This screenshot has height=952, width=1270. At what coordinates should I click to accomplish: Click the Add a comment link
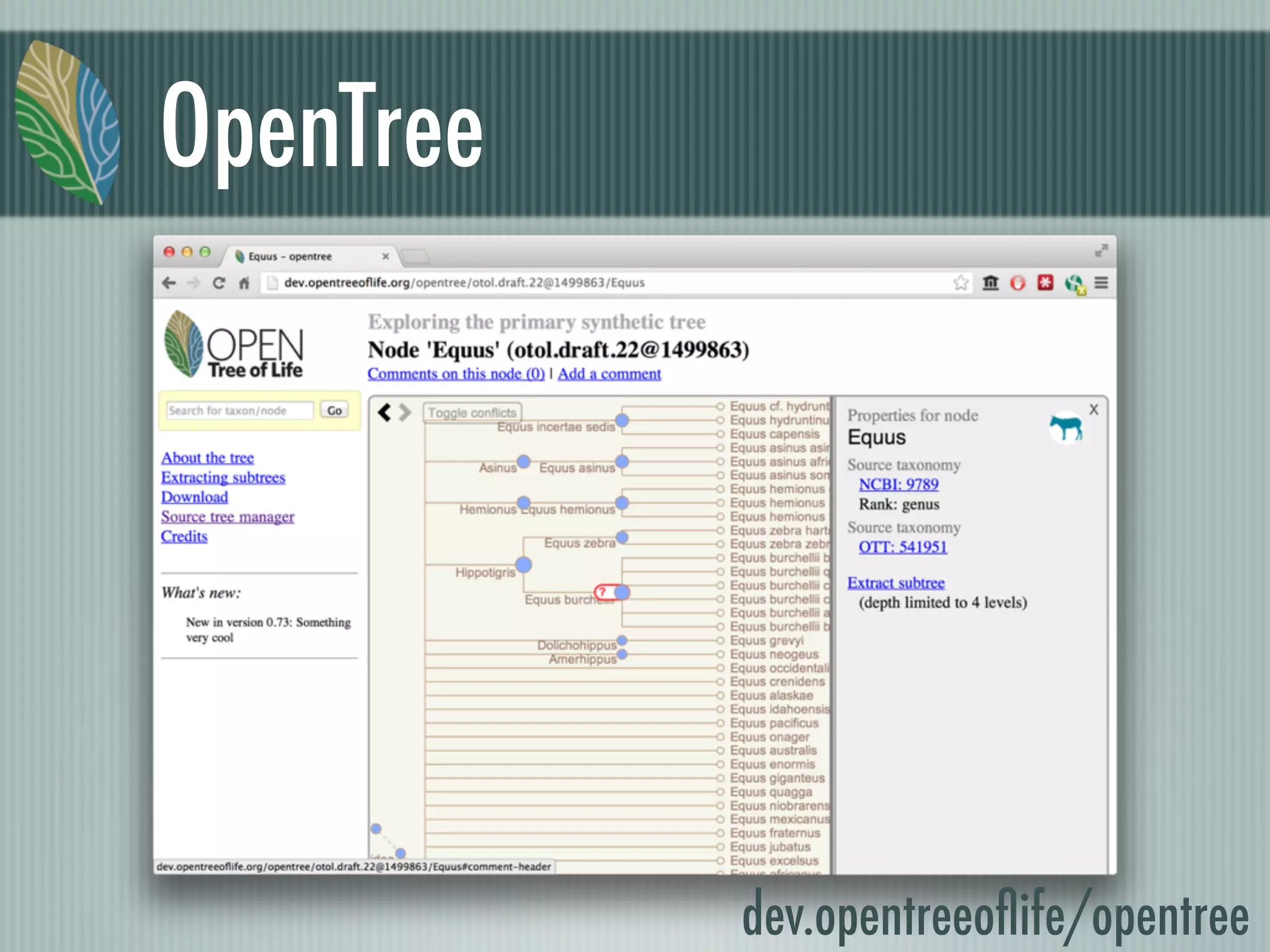pyautogui.click(x=610, y=374)
